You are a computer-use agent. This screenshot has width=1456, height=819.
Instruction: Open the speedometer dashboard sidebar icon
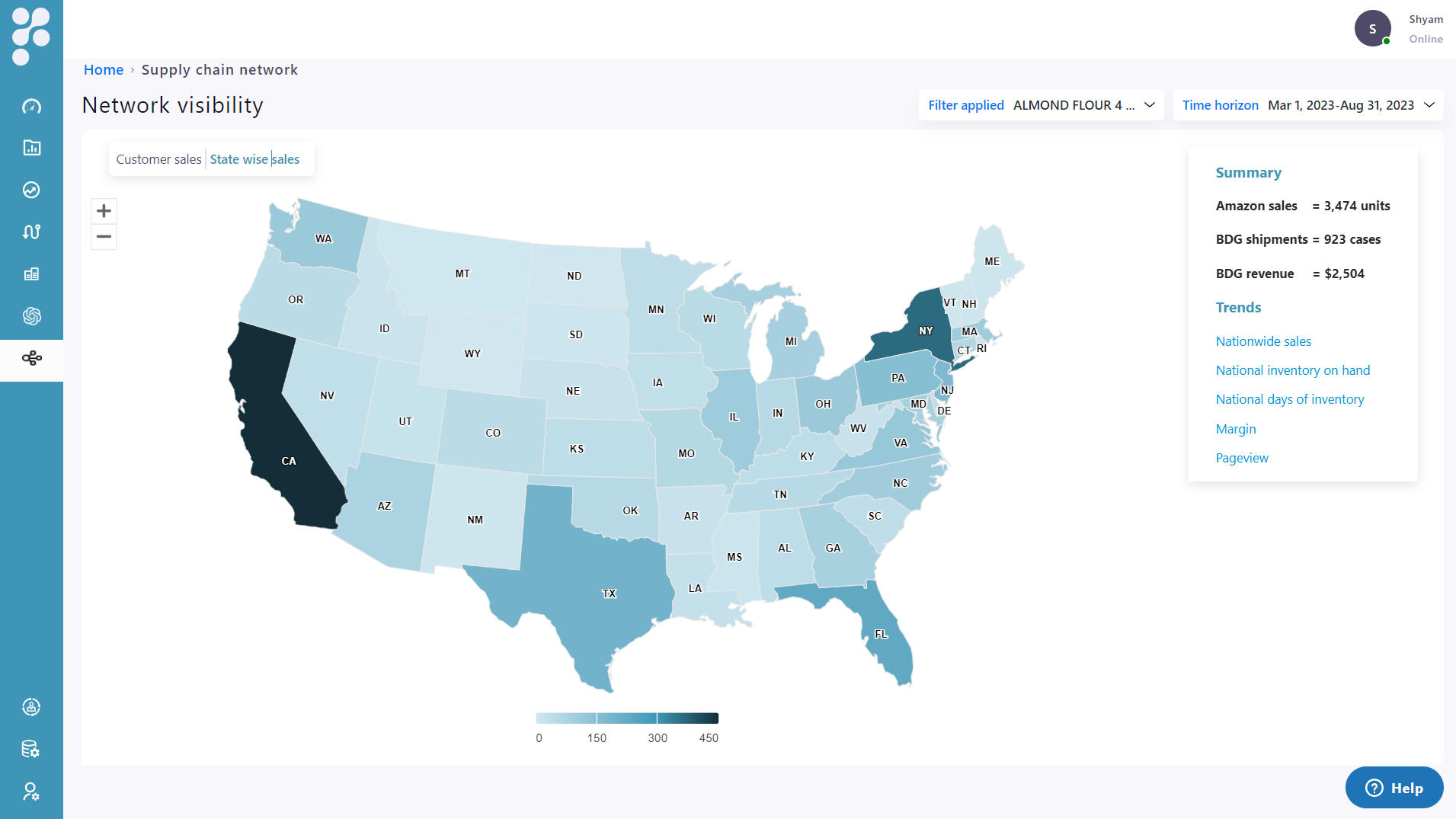click(x=31, y=106)
